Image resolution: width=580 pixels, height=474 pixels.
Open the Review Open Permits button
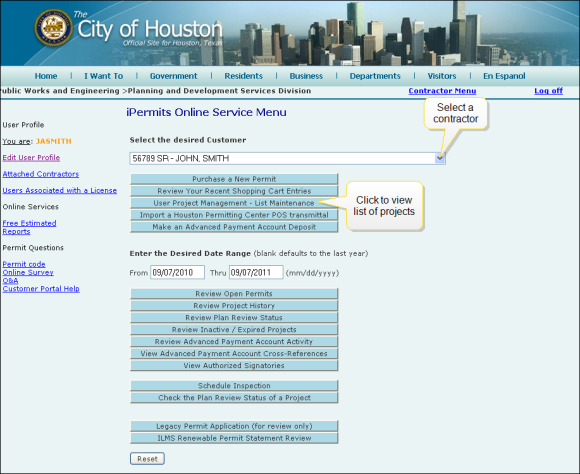click(234, 294)
